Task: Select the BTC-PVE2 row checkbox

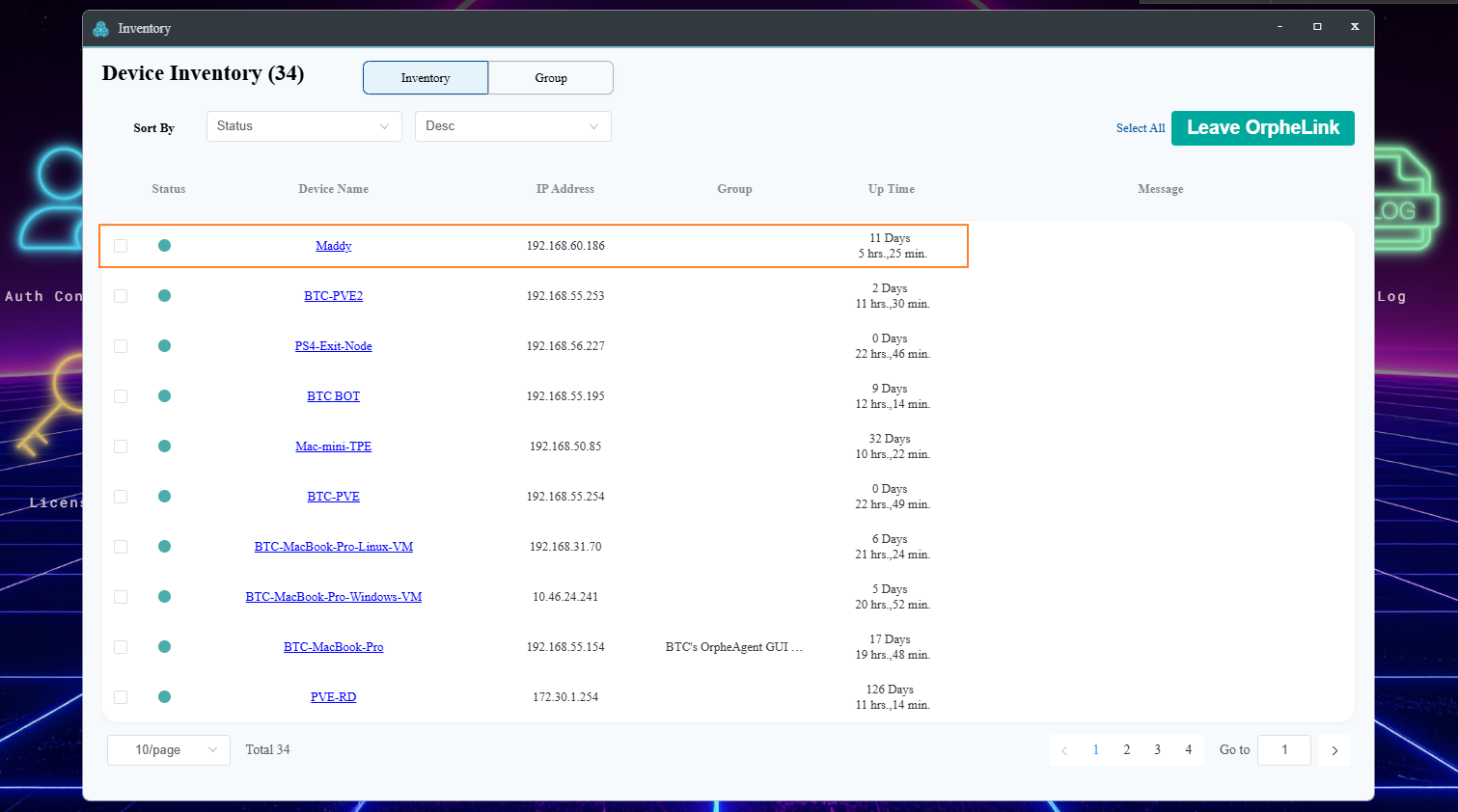Action: (121, 296)
